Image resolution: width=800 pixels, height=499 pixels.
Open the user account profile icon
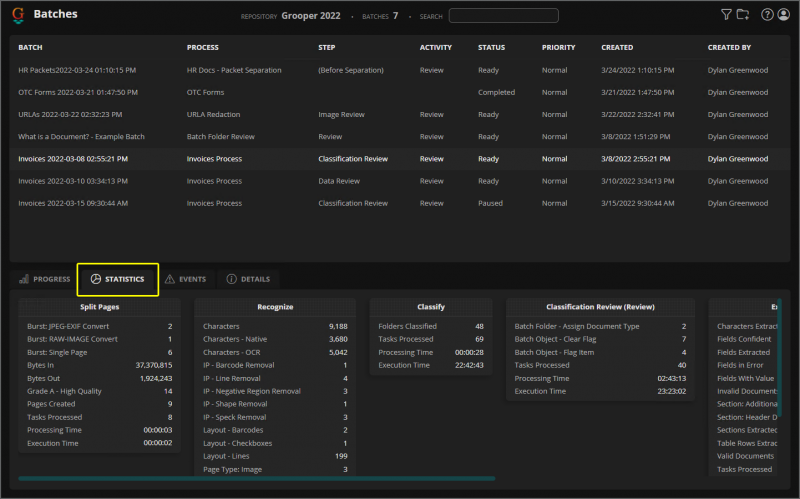pyautogui.click(x=784, y=15)
